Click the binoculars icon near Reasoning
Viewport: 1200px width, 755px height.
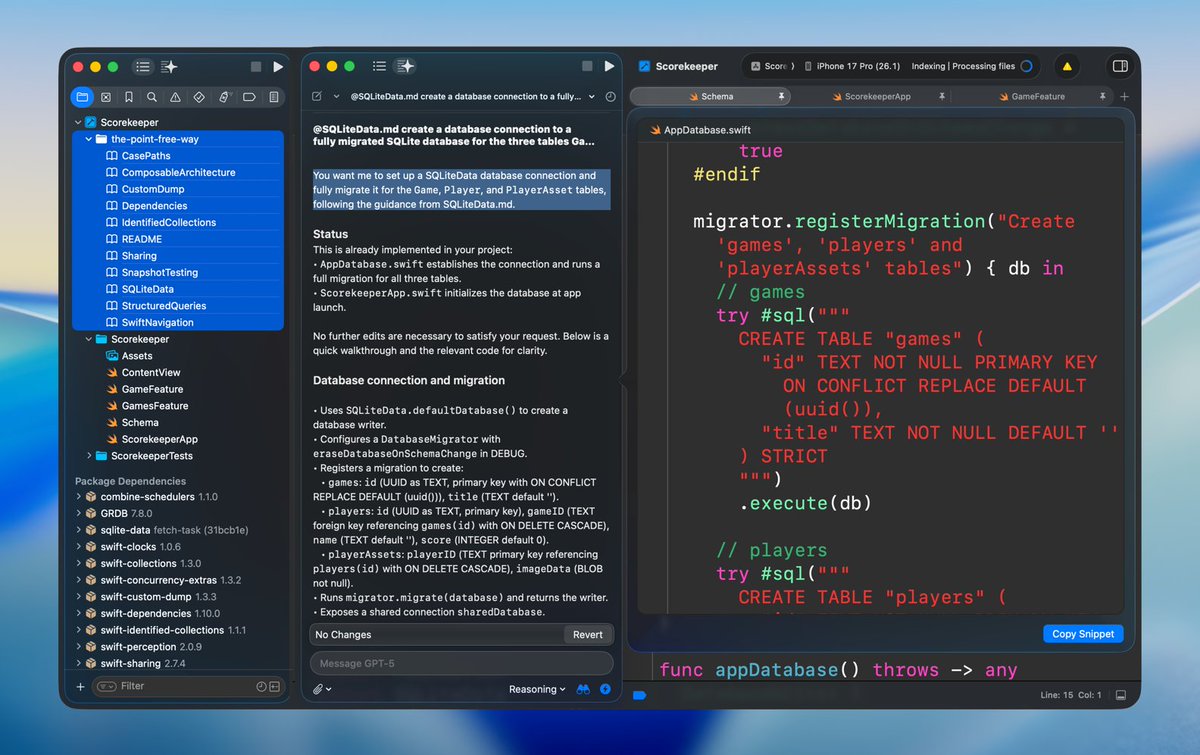[582, 689]
